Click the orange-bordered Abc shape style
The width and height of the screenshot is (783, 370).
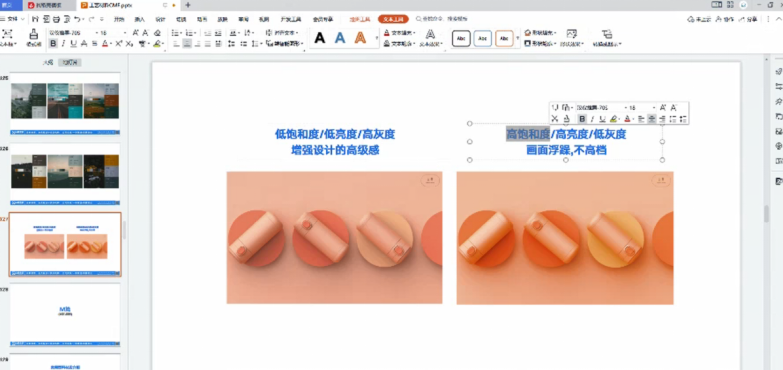504,38
